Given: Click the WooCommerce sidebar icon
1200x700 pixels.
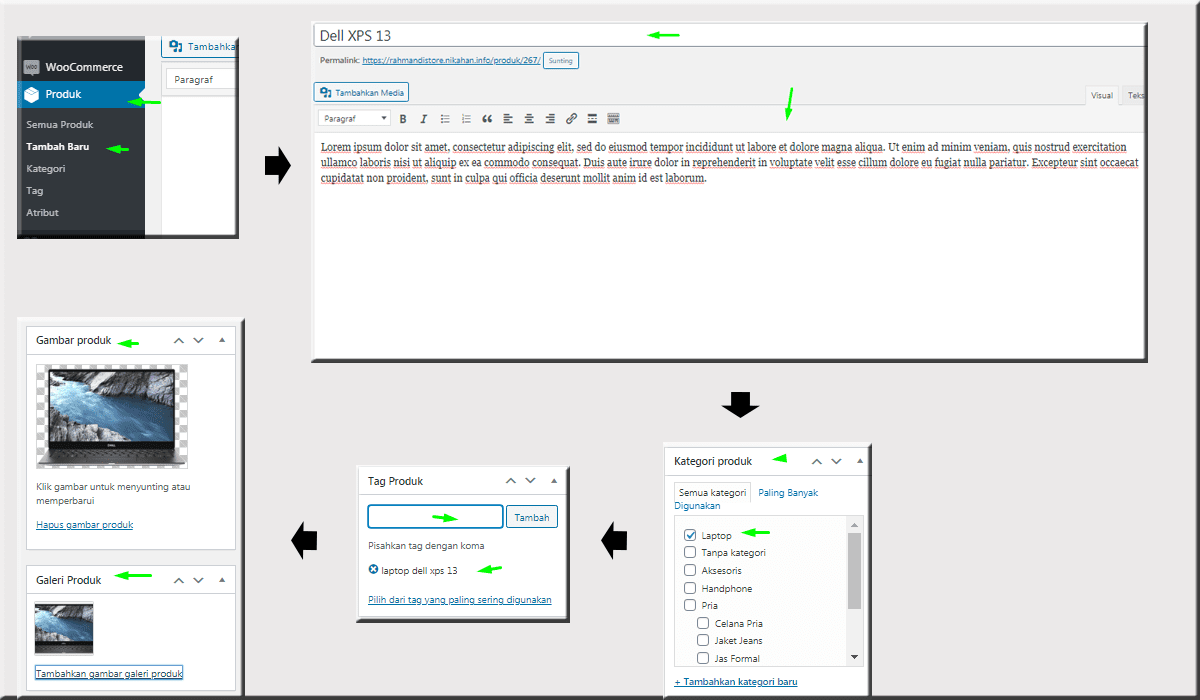Looking at the screenshot, I should 31,67.
